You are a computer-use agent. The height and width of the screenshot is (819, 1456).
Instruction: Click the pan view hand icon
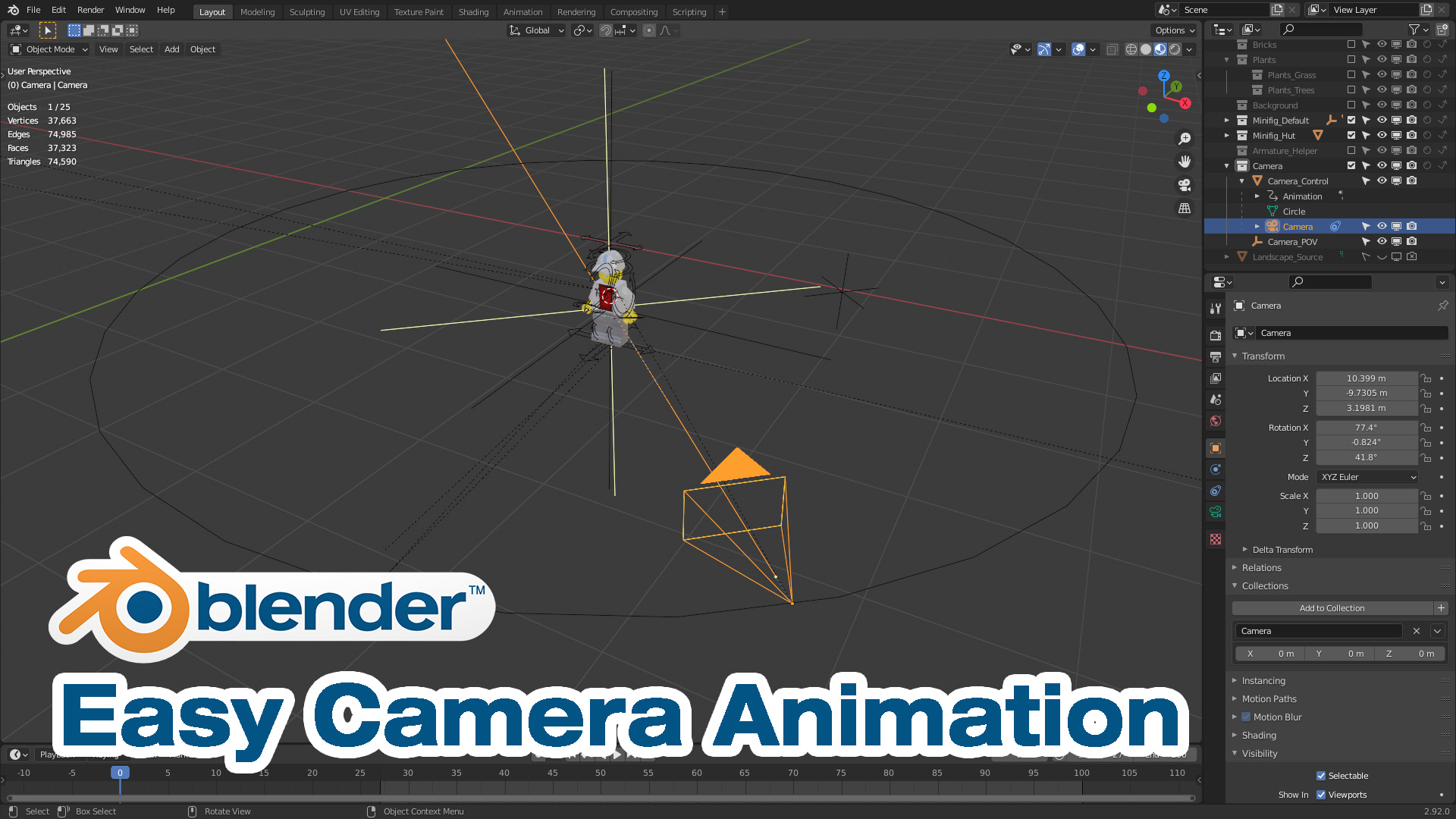pyautogui.click(x=1185, y=162)
